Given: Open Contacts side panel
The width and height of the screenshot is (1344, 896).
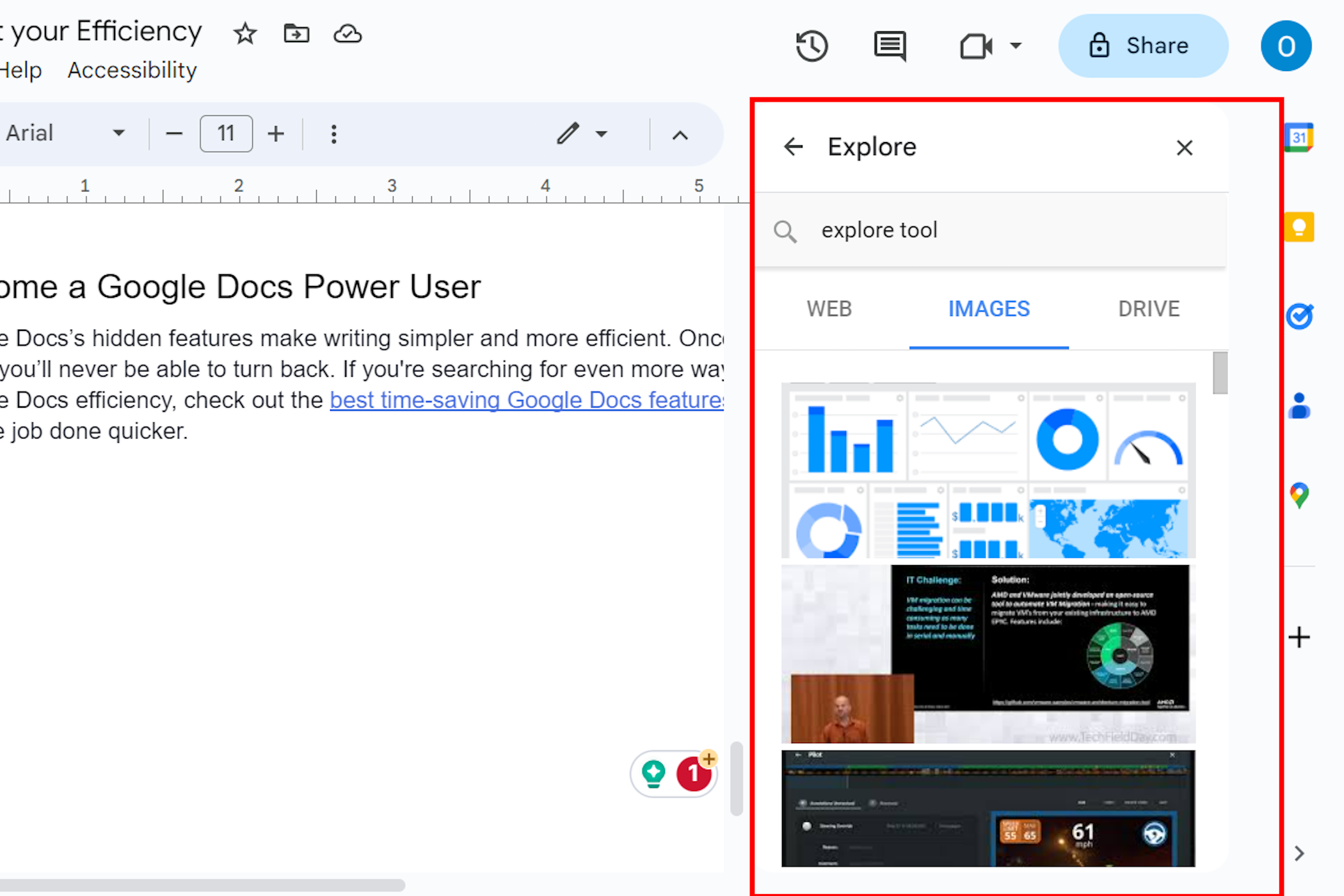Looking at the screenshot, I should pyautogui.click(x=1299, y=406).
